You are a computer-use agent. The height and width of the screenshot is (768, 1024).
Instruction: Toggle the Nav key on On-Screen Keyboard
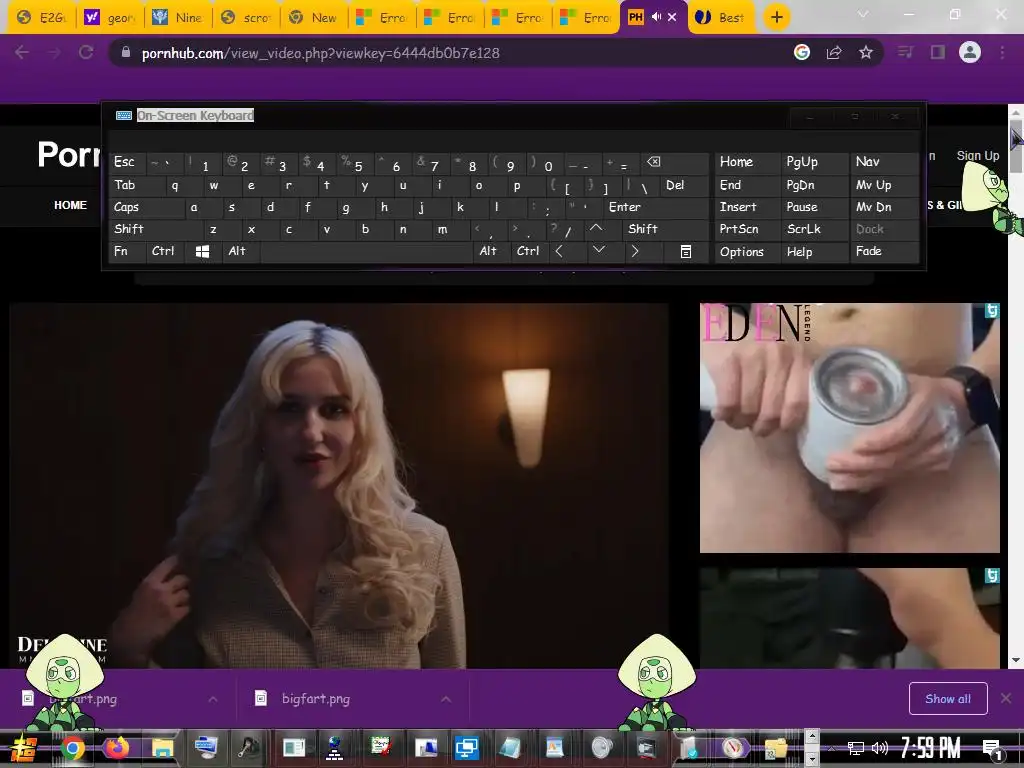coord(884,162)
